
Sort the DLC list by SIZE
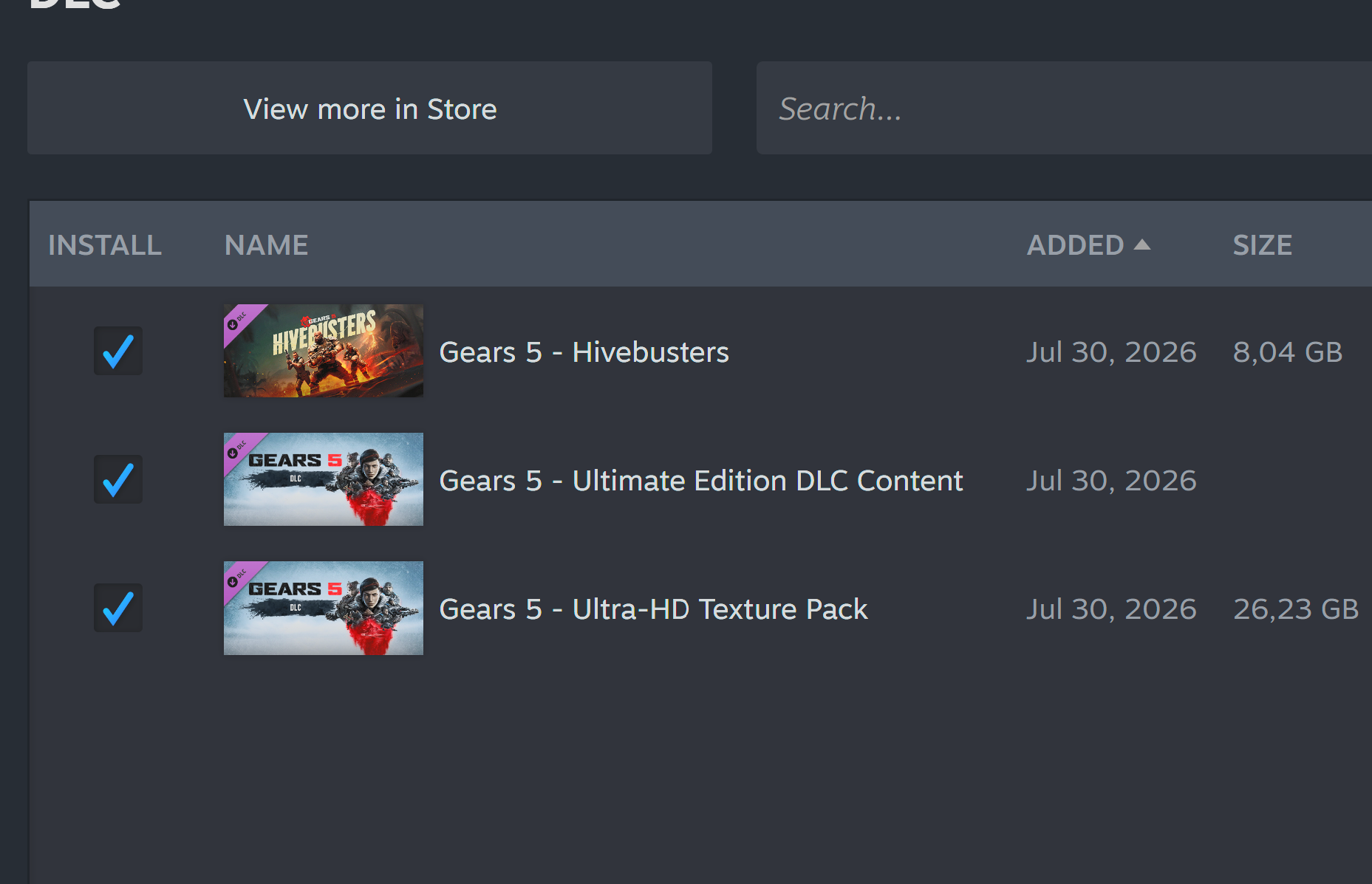tap(1263, 245)
